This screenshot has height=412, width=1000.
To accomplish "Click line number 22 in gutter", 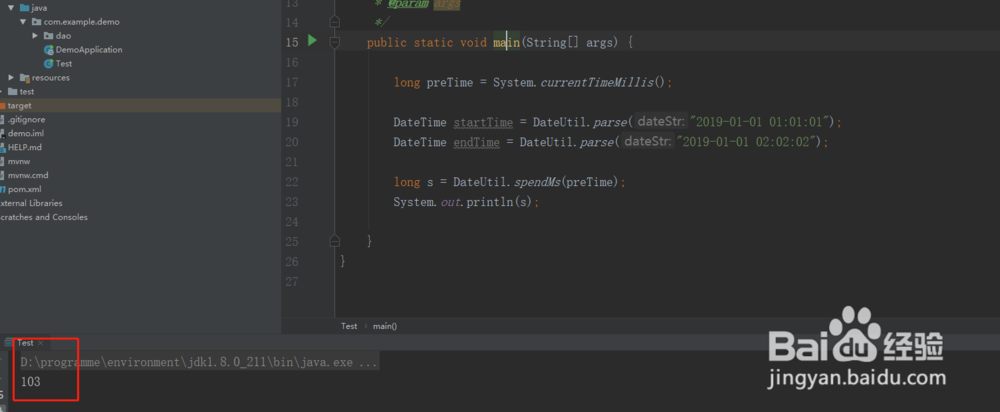I will 293,182.
